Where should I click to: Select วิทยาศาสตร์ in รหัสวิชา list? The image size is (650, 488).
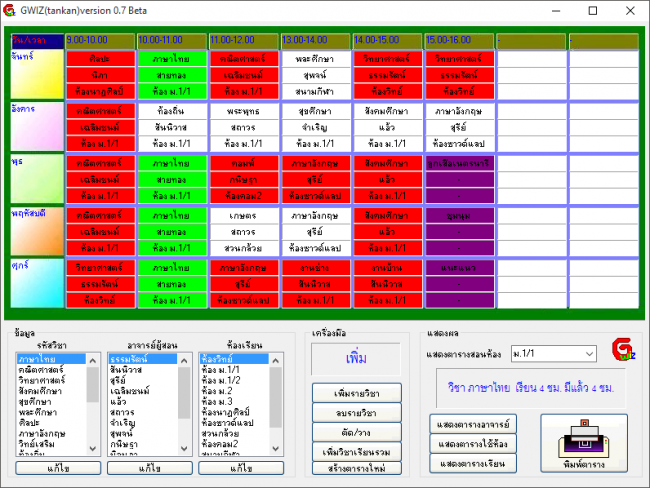(51, 380)
